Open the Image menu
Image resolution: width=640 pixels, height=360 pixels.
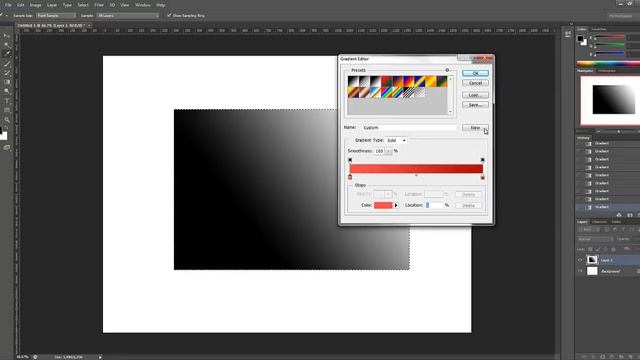click(x=36, y=5)
